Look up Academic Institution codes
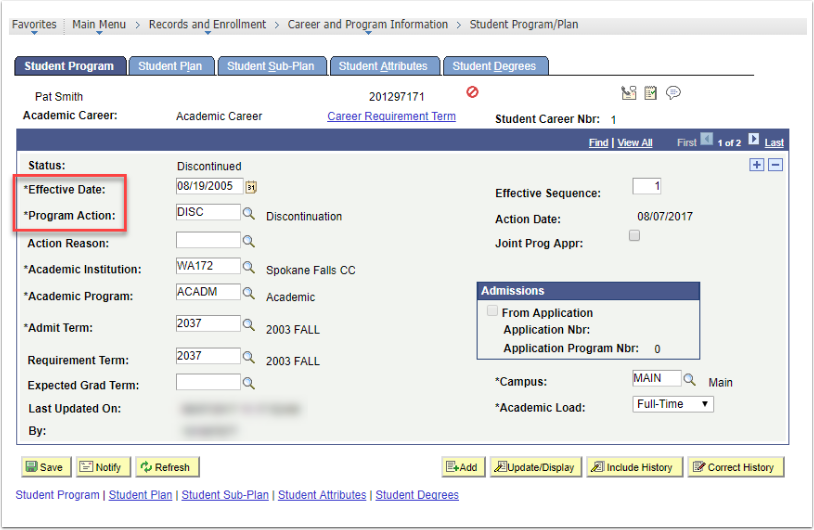Image resolution: width=814 pixels, height=530 pixels. (x=249, y=267)
